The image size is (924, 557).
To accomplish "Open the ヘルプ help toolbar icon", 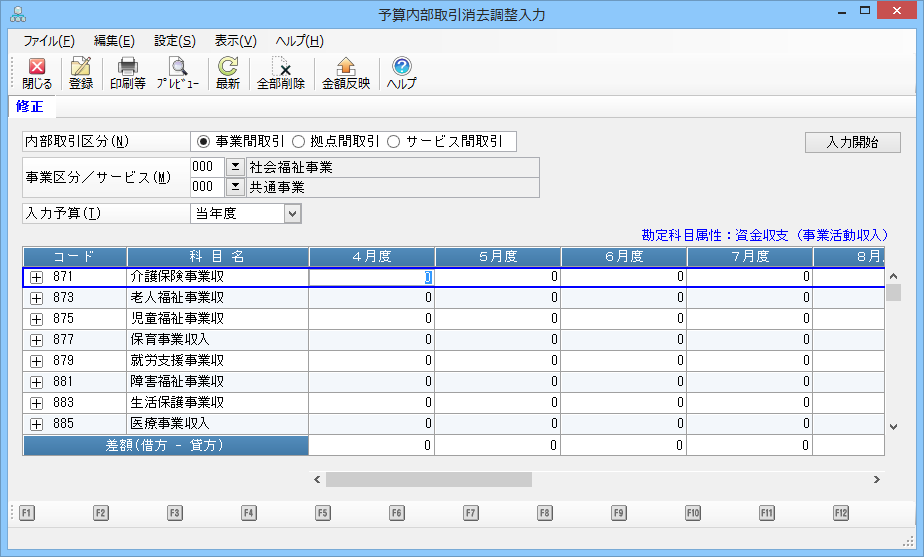I will [x=402, y=73].
